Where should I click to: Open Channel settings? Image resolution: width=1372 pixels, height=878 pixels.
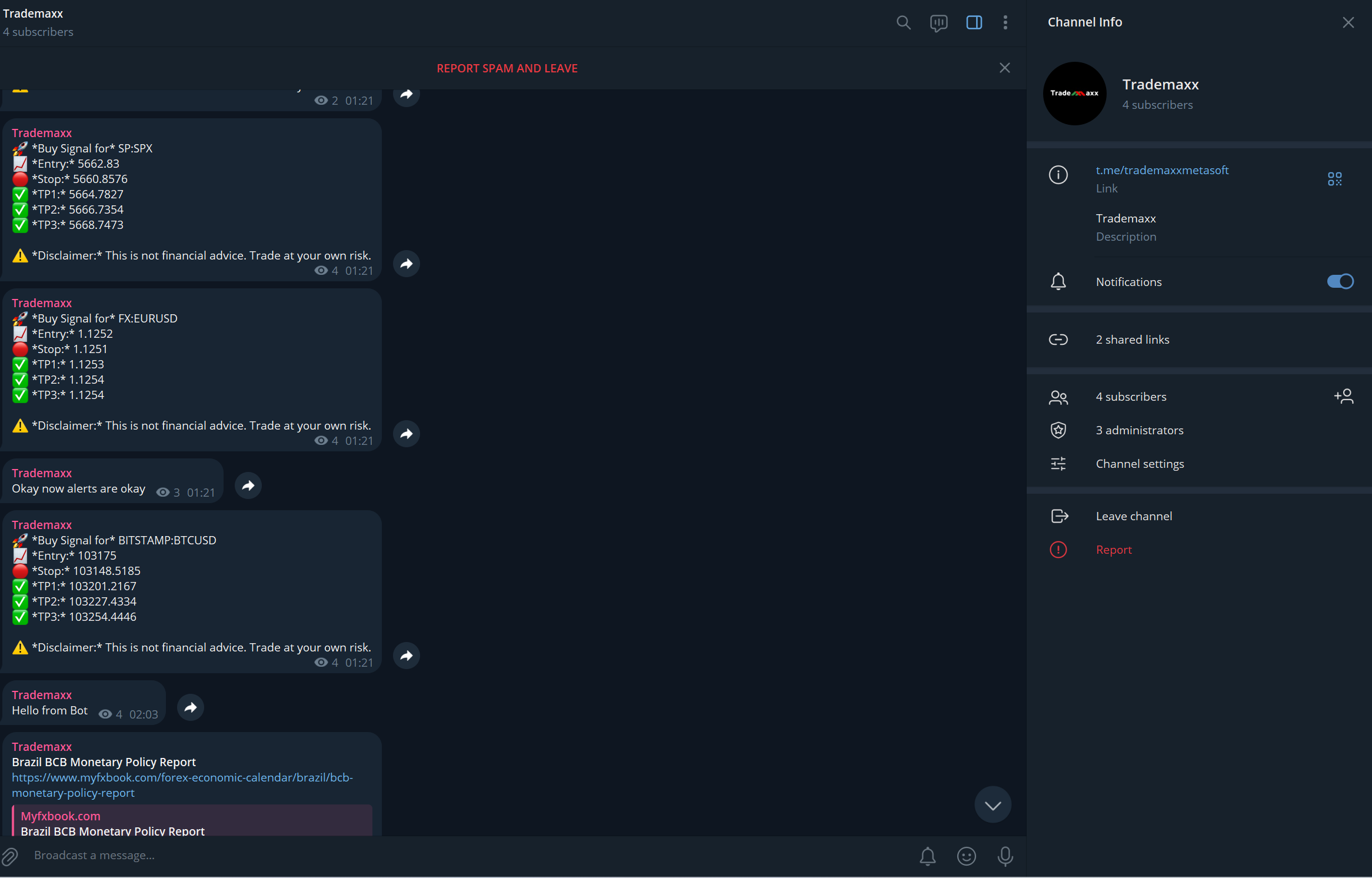click(x=1140, y=463)
